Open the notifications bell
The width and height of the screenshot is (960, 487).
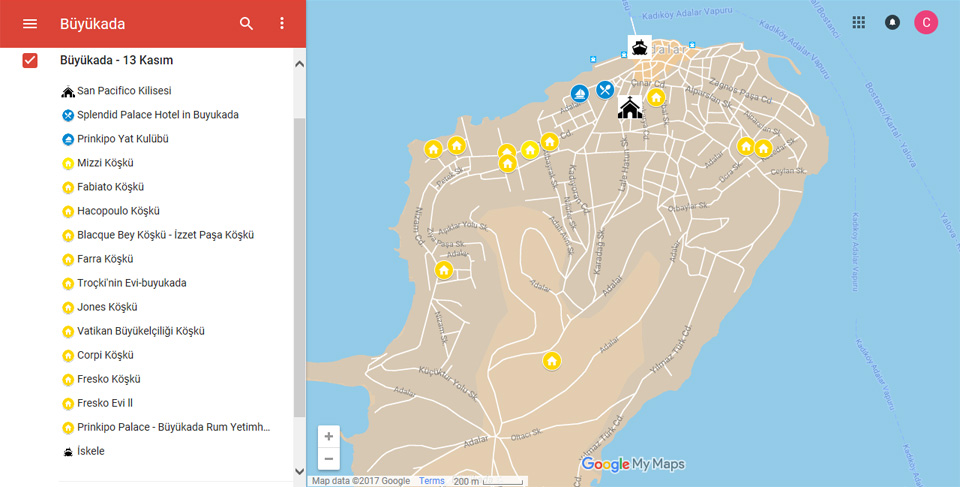pos(892,23)
